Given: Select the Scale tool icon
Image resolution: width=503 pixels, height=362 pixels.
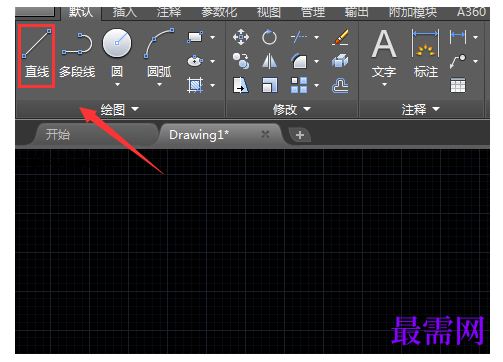Looking at the screenshot, I should point(269,85).
